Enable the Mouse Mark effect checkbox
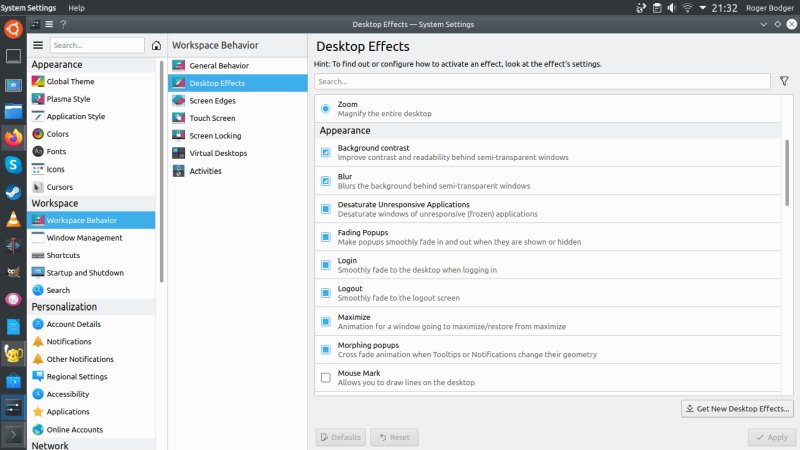 click(326, 377)
